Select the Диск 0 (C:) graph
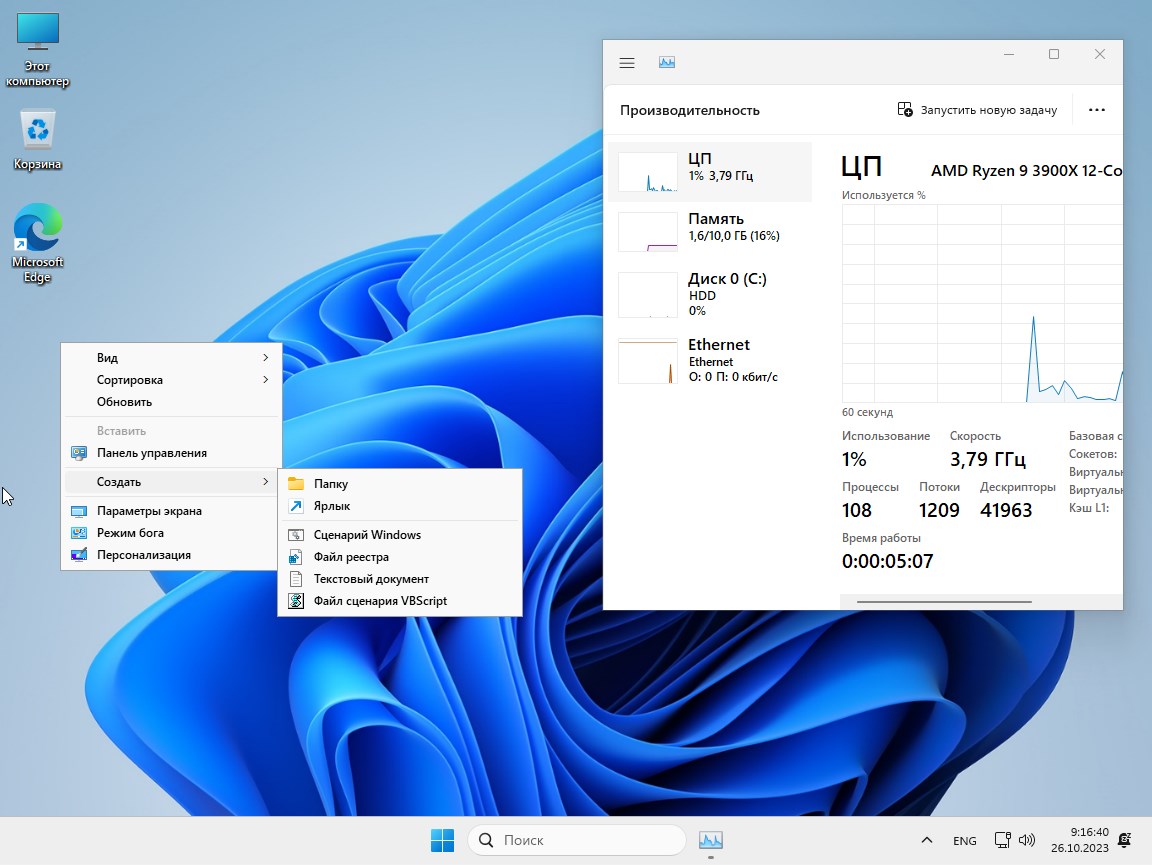The height and width of the screenshot is (865, 1152). click(710, 293)
